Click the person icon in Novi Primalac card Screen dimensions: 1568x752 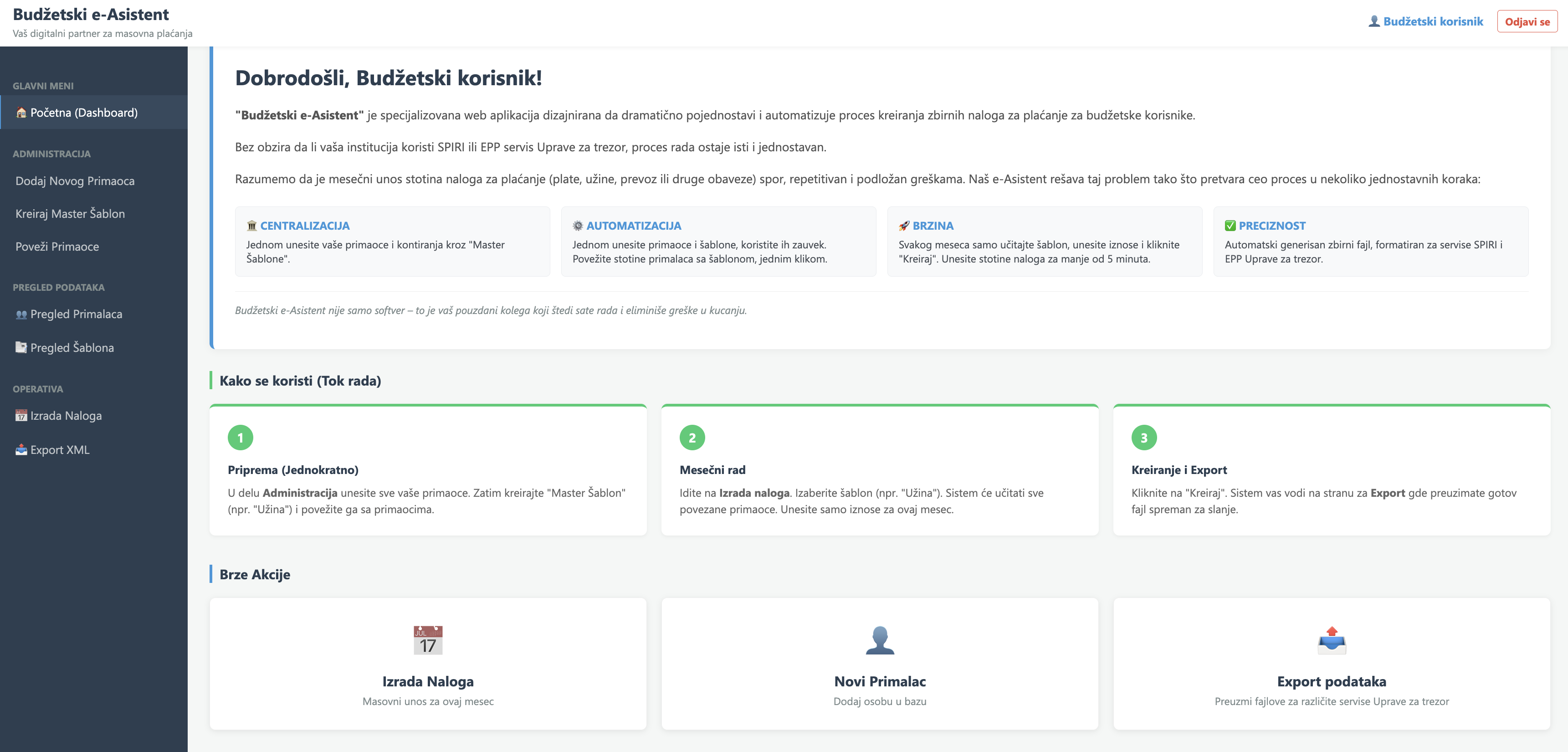(880, 640)
